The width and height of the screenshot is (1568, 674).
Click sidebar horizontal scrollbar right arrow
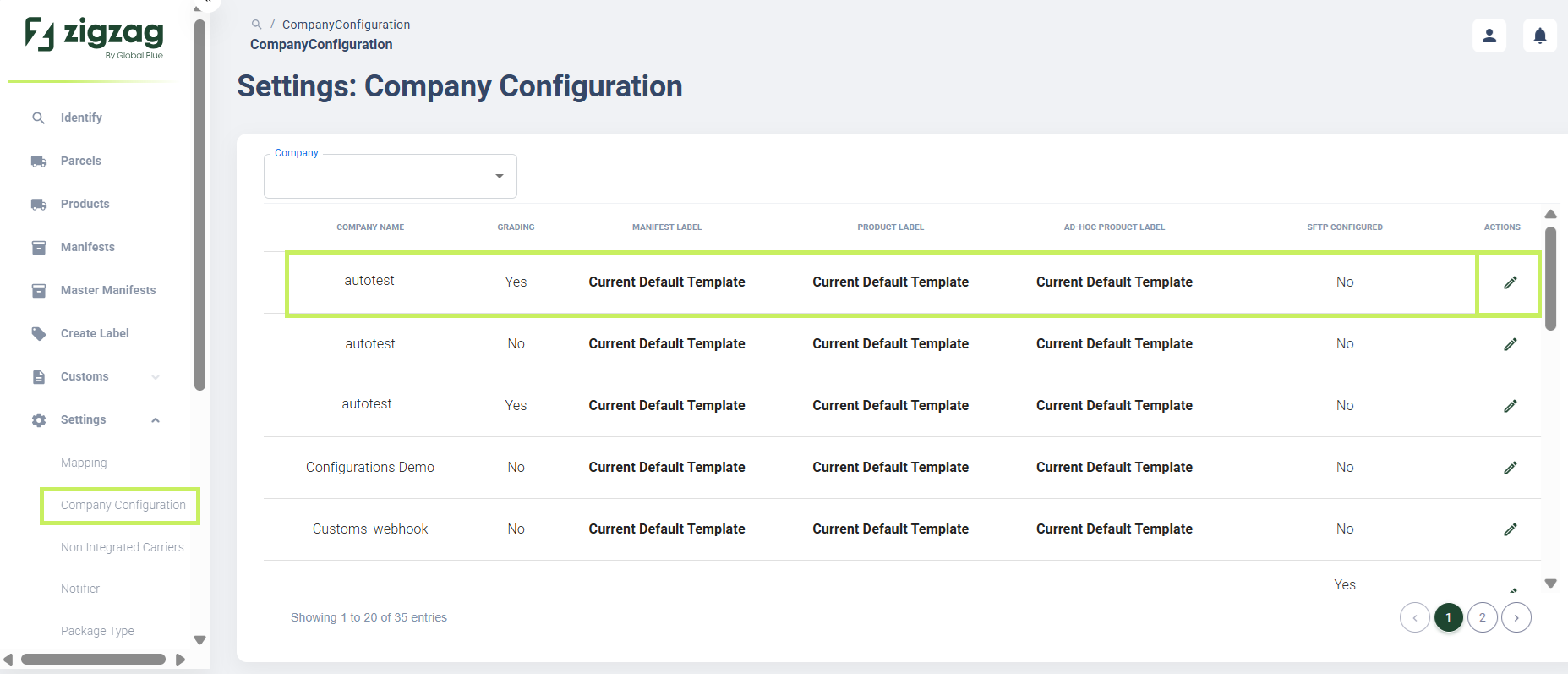(180, 660)
